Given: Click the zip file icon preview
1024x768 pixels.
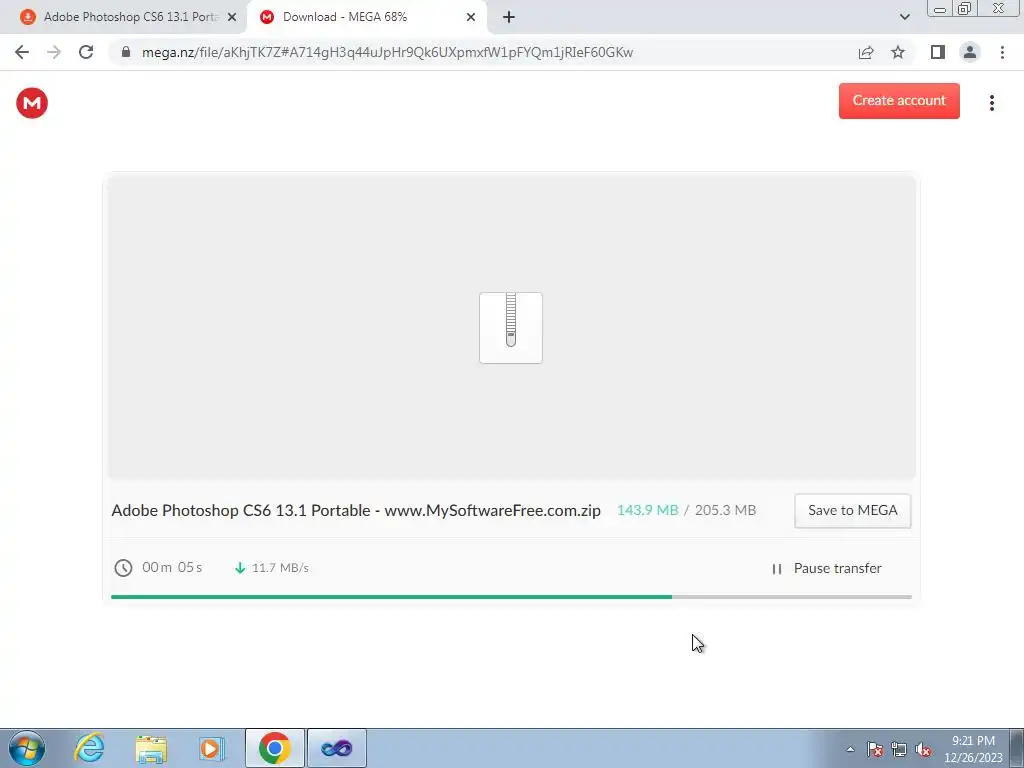Looking at the screenshot, I should 511,328.
